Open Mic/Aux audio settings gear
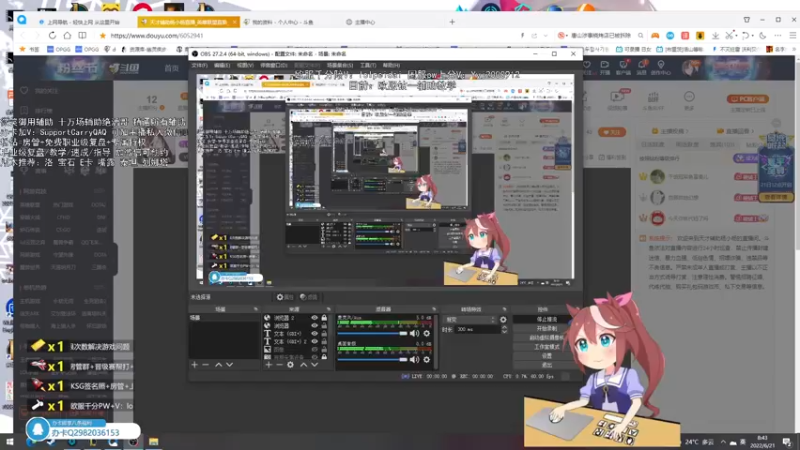800x450 pixels. tap(427, 333)
